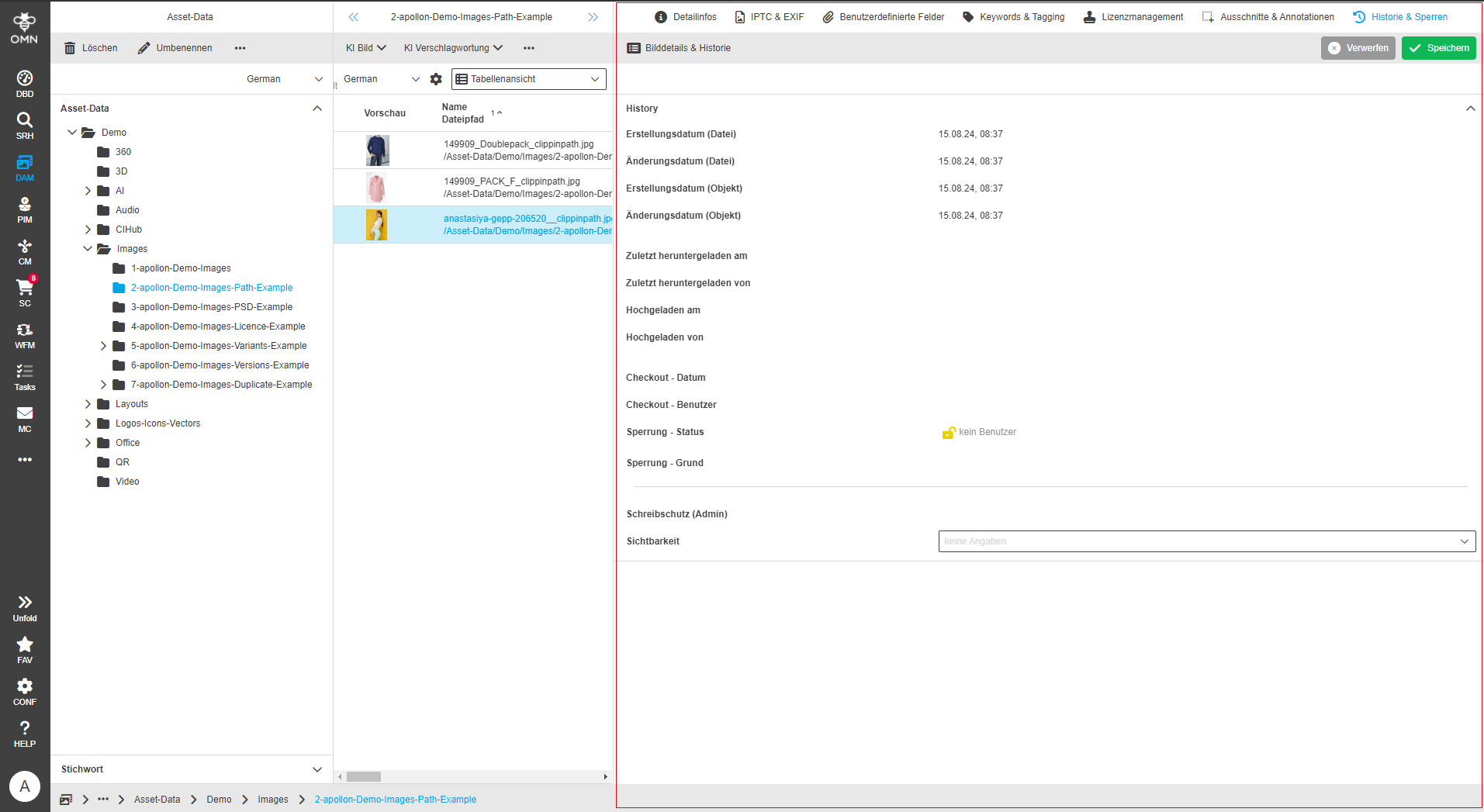
Task: Open Bilddetails & Historie
Action: [679, 48]
